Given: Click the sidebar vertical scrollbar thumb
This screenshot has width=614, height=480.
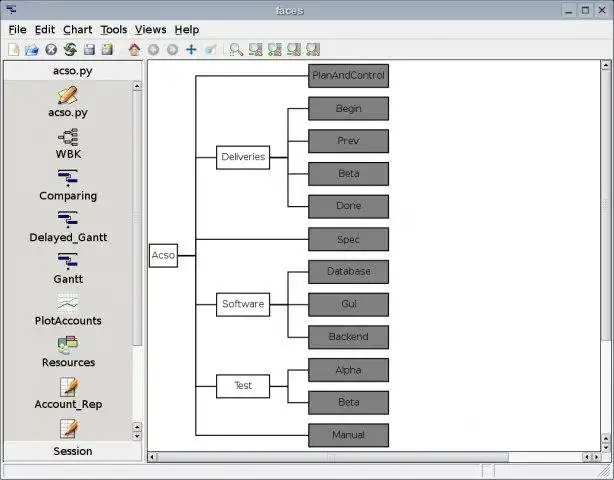Looking at the screenshot, I should click(x=137, y=218).
